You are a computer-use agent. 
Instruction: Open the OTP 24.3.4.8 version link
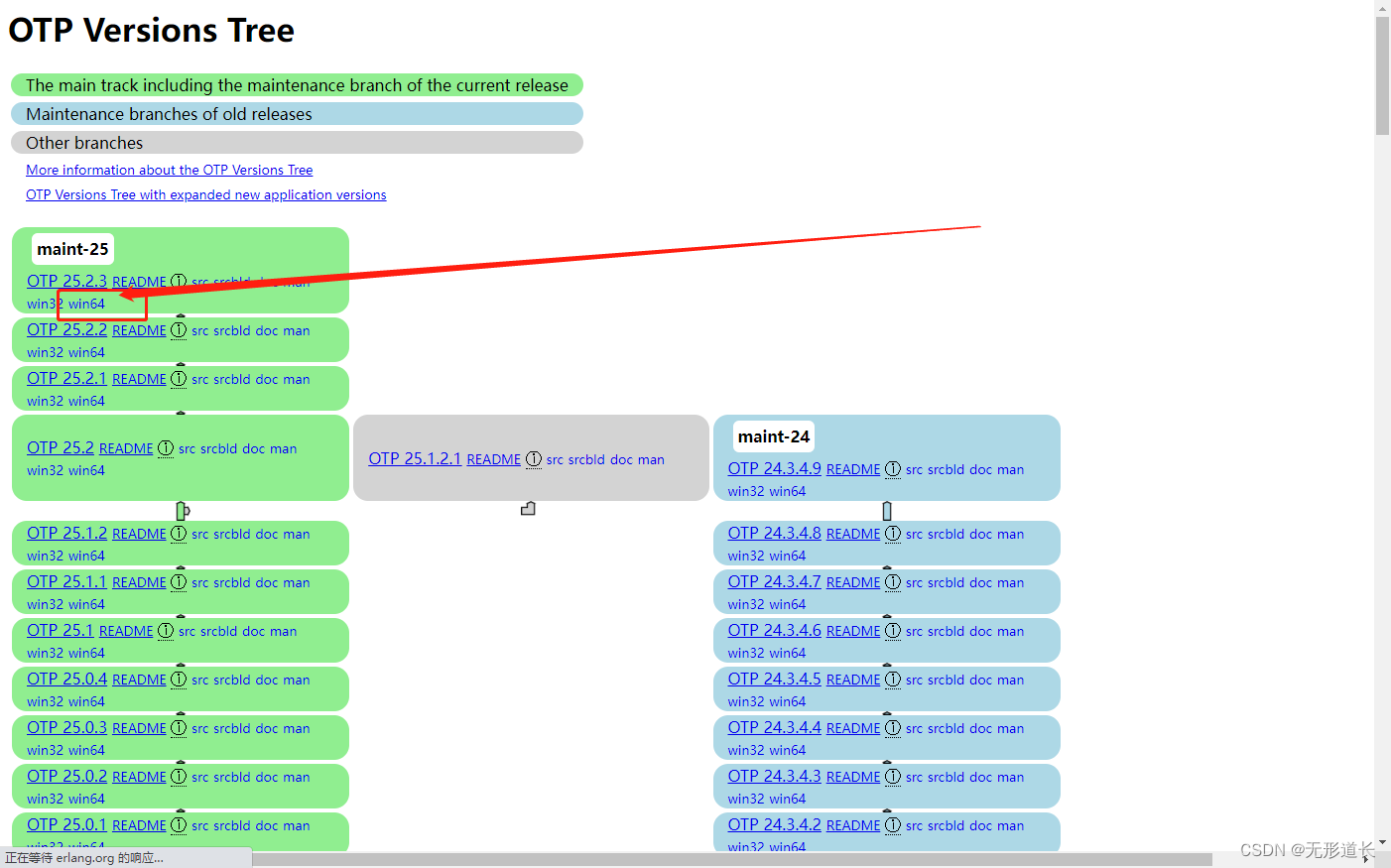(x=774, y=534)
